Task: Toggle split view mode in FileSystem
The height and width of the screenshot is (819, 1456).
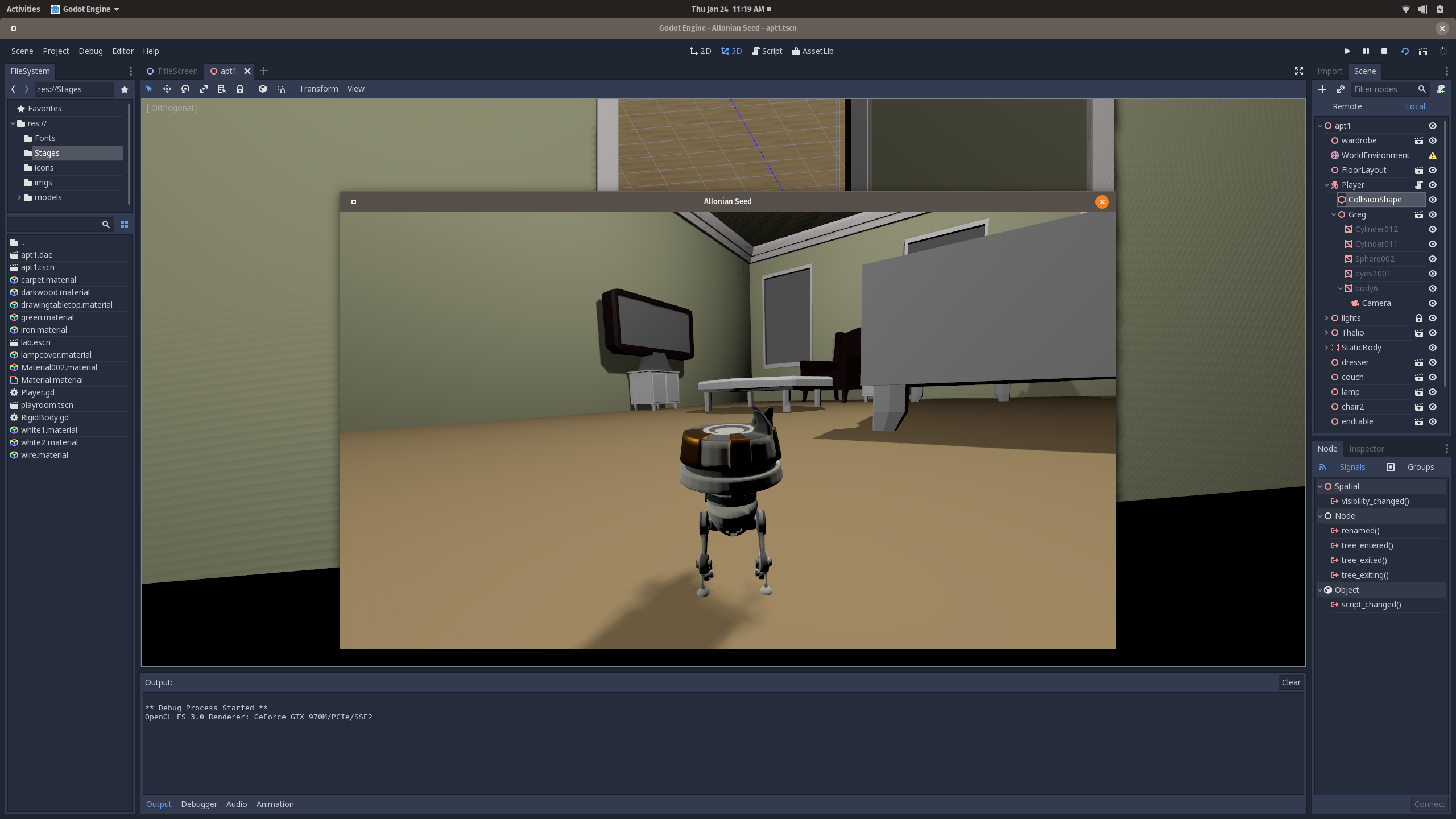Action: tap(125, 225)
